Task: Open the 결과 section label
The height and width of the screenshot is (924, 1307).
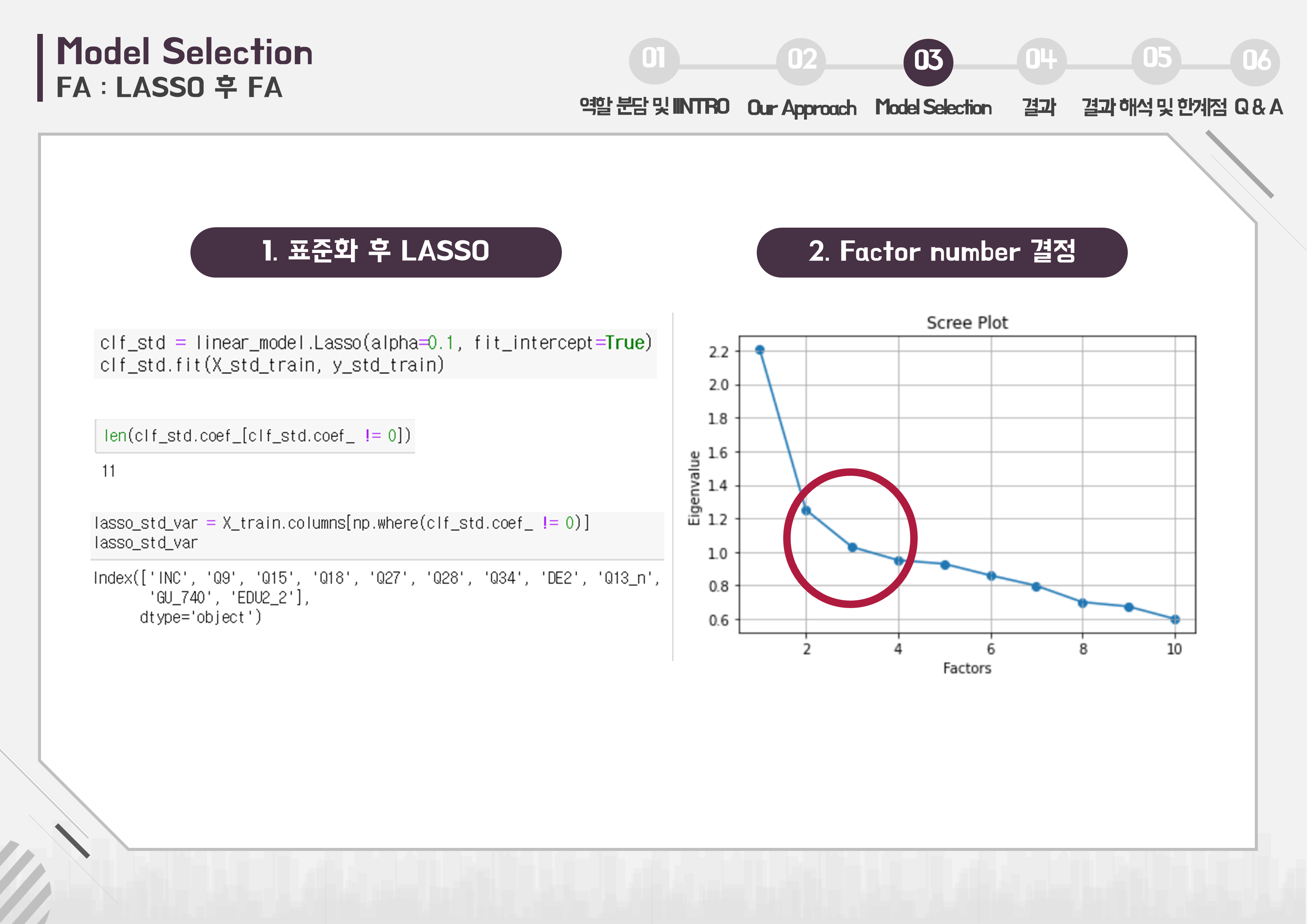Action: [1039, 108]
